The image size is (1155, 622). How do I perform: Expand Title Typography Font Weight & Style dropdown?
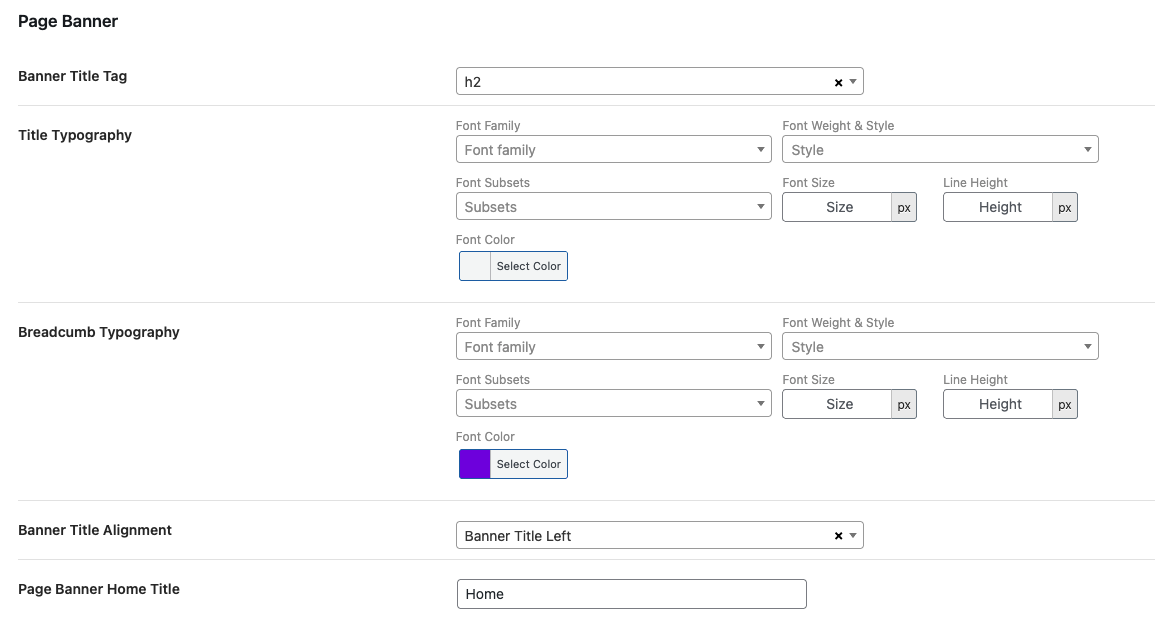point(939,150)
